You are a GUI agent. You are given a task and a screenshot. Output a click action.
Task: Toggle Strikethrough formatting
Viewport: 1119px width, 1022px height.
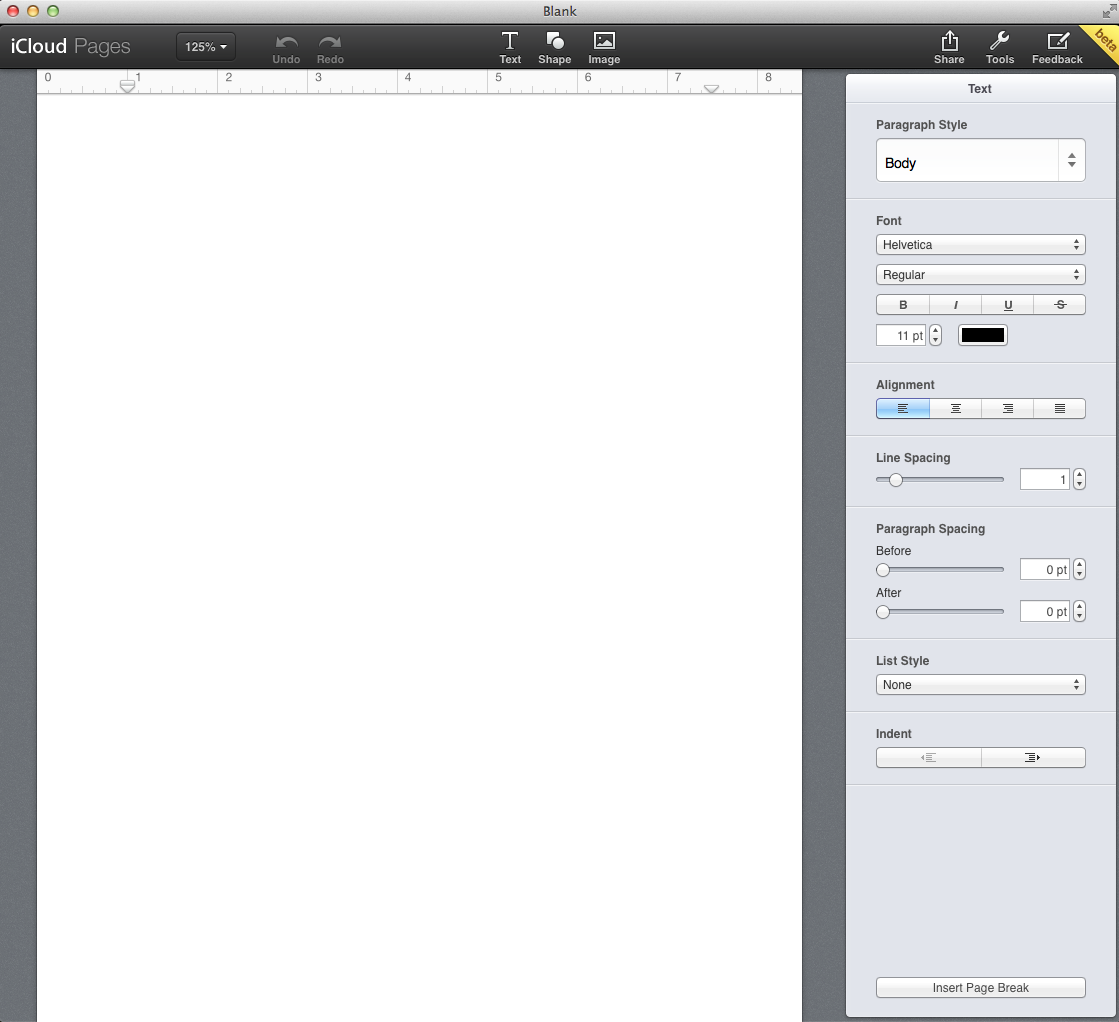pyautogui.click(x=1060, y=305)
